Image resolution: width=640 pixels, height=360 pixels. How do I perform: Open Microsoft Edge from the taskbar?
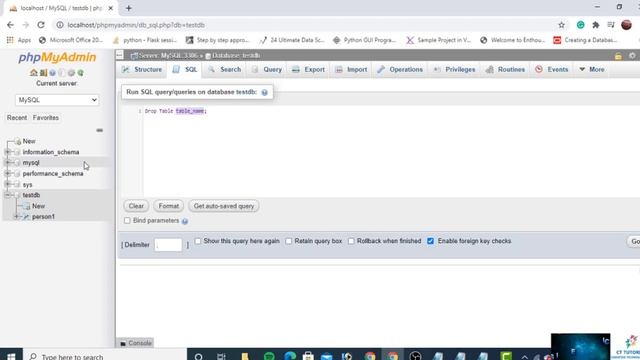(290, 356)
